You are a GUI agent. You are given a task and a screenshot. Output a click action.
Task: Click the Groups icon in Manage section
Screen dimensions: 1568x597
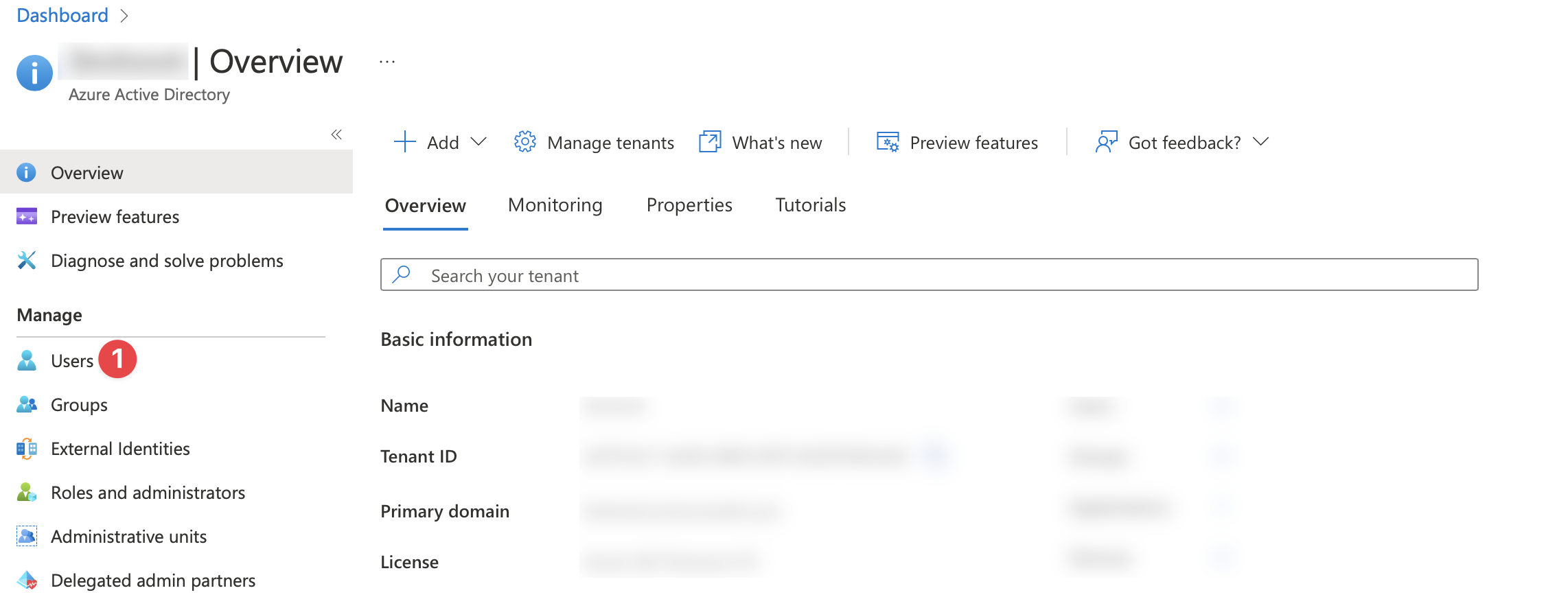tap(27, 405)
